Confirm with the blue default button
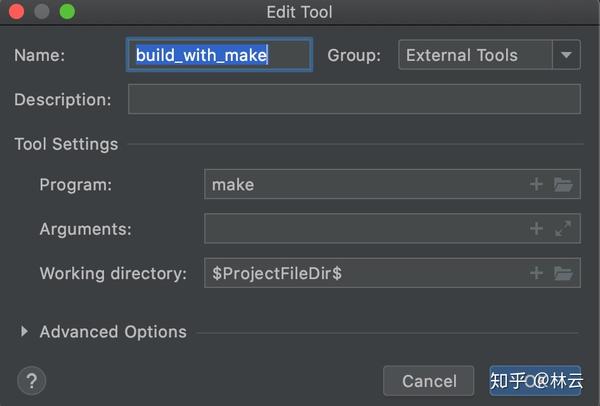Image resolution: width=600 pixels, height=406 pixels. pos(535,380)
